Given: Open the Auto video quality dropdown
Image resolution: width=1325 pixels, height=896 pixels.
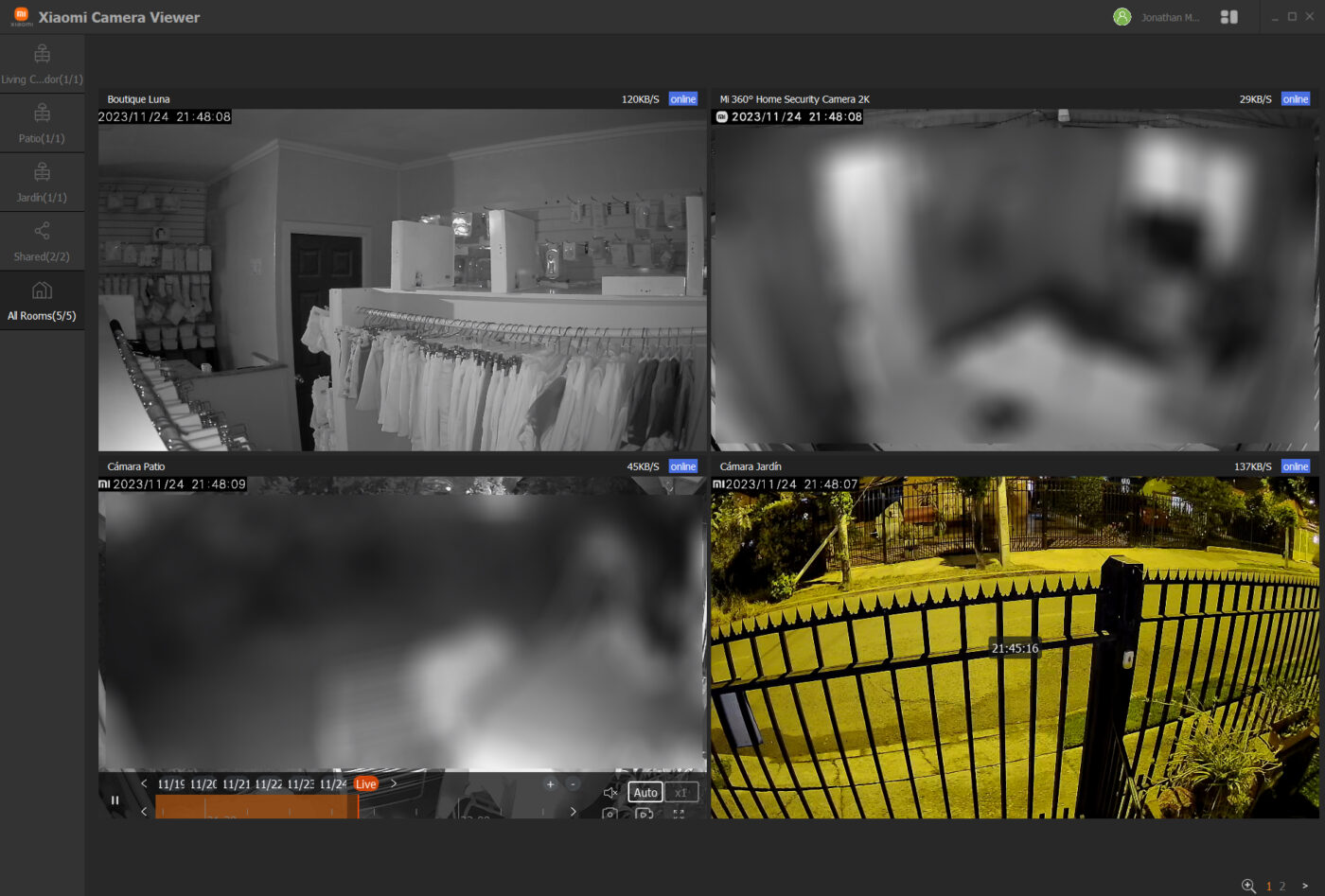Looking at the screenshot, I should [x=645, y=792].
